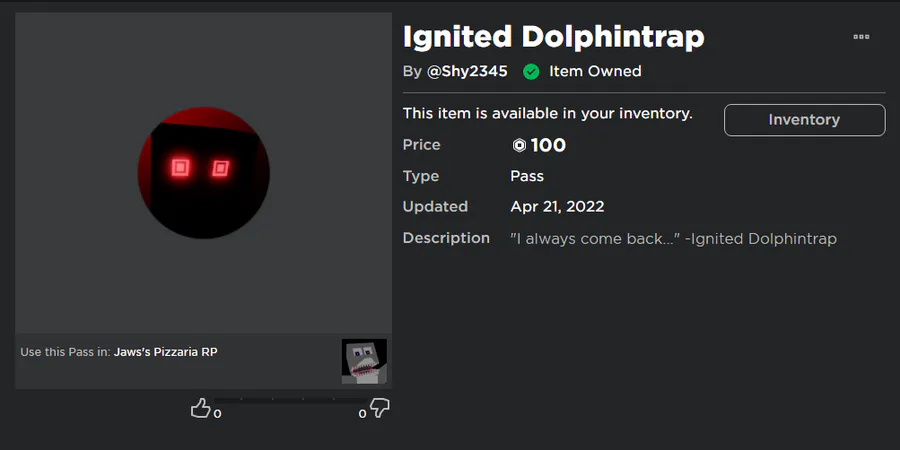
Task: Click the inventory availability message text
Action: click(x=548, y=114)
